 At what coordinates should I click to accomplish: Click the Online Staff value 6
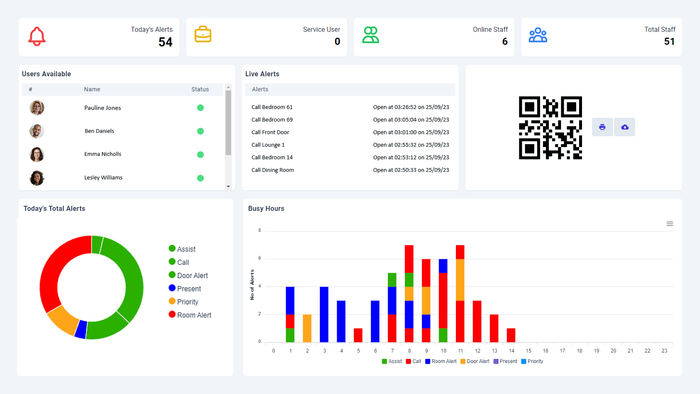point(505,41)
